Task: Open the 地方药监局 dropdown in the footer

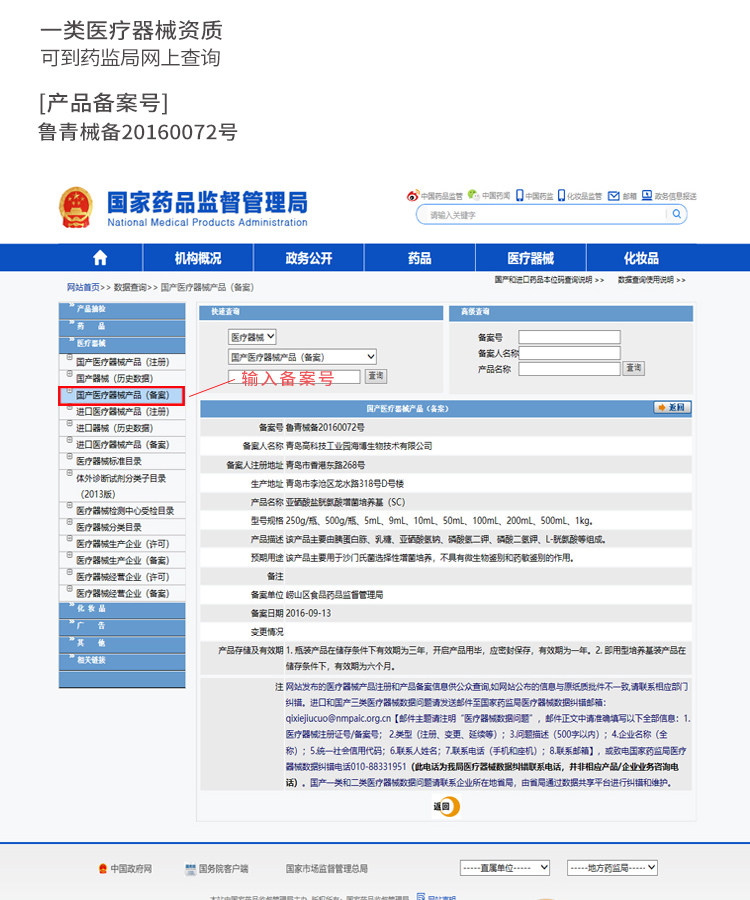Action: click(x=612, y=868)
